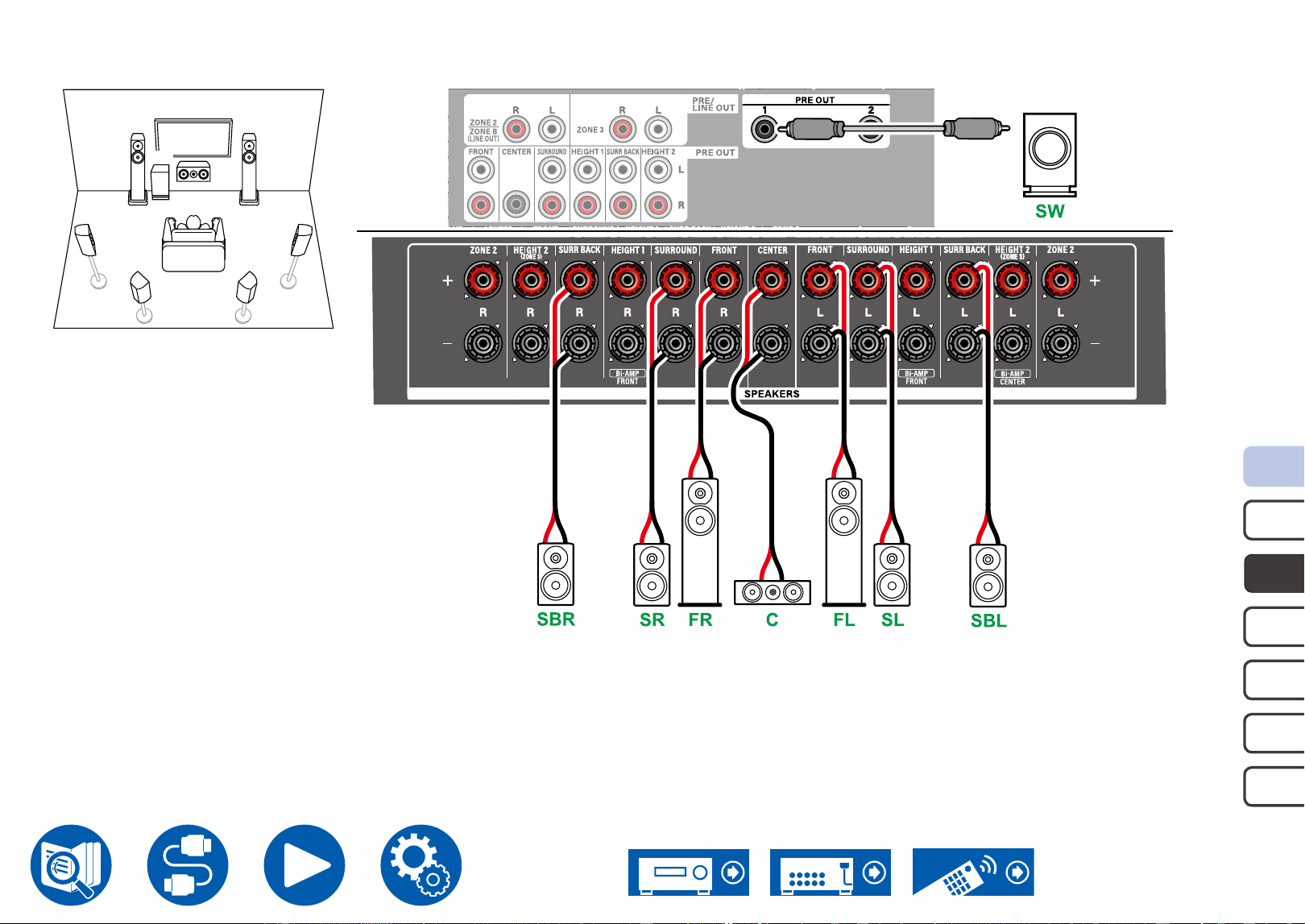The image size is (1305, 924).
Task: Click the green FL label
Action: [x=844, y=619]
